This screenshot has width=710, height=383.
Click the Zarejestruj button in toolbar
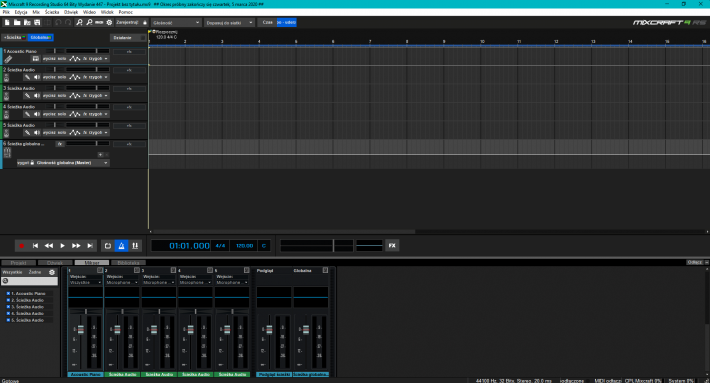(x=127, y=22)
